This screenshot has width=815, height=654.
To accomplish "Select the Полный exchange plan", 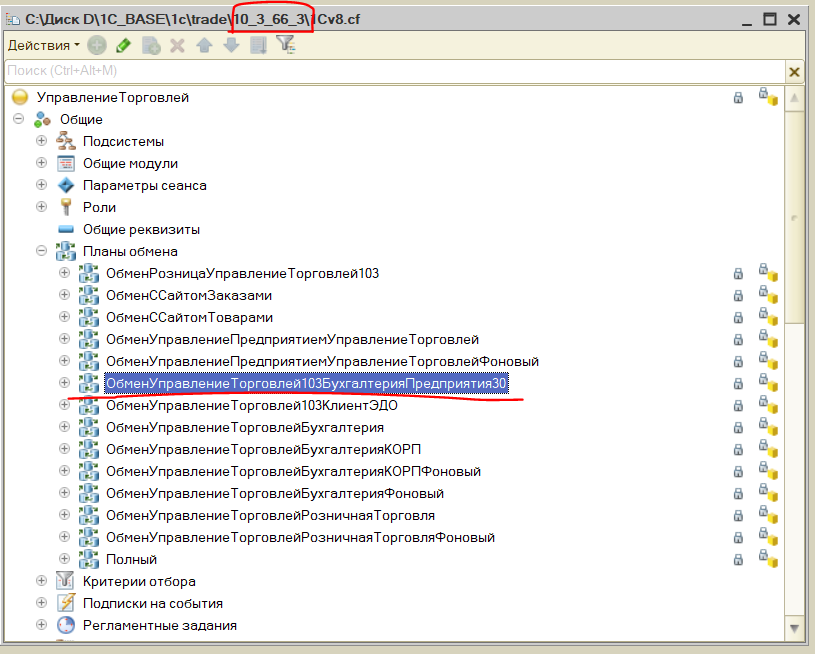I will pyautogui.click(x=131, y=559).
